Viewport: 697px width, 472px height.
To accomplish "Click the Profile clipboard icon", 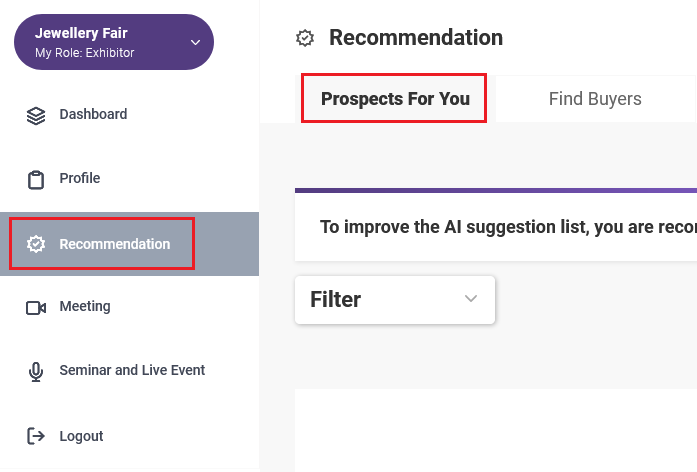I will [36, 180].
